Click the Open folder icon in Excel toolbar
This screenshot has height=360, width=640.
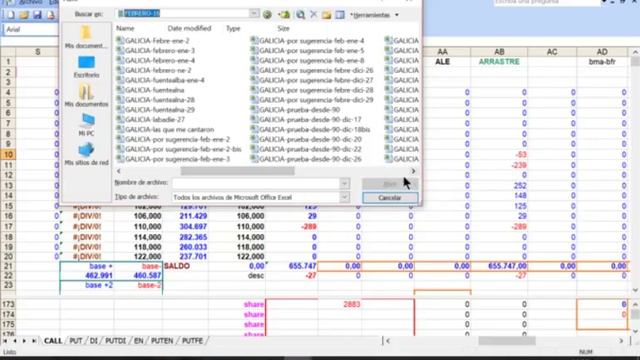pos(24,15)
